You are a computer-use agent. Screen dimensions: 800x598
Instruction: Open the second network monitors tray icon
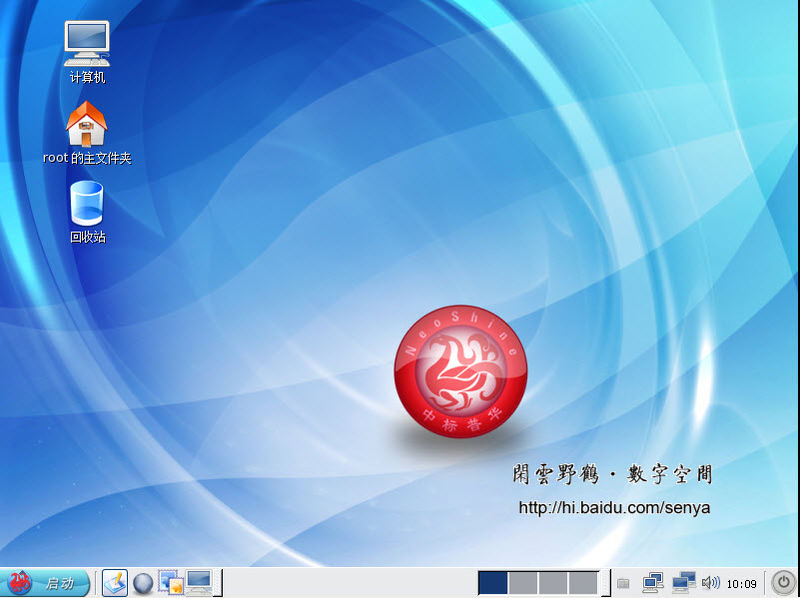click(x=684, y=583)
